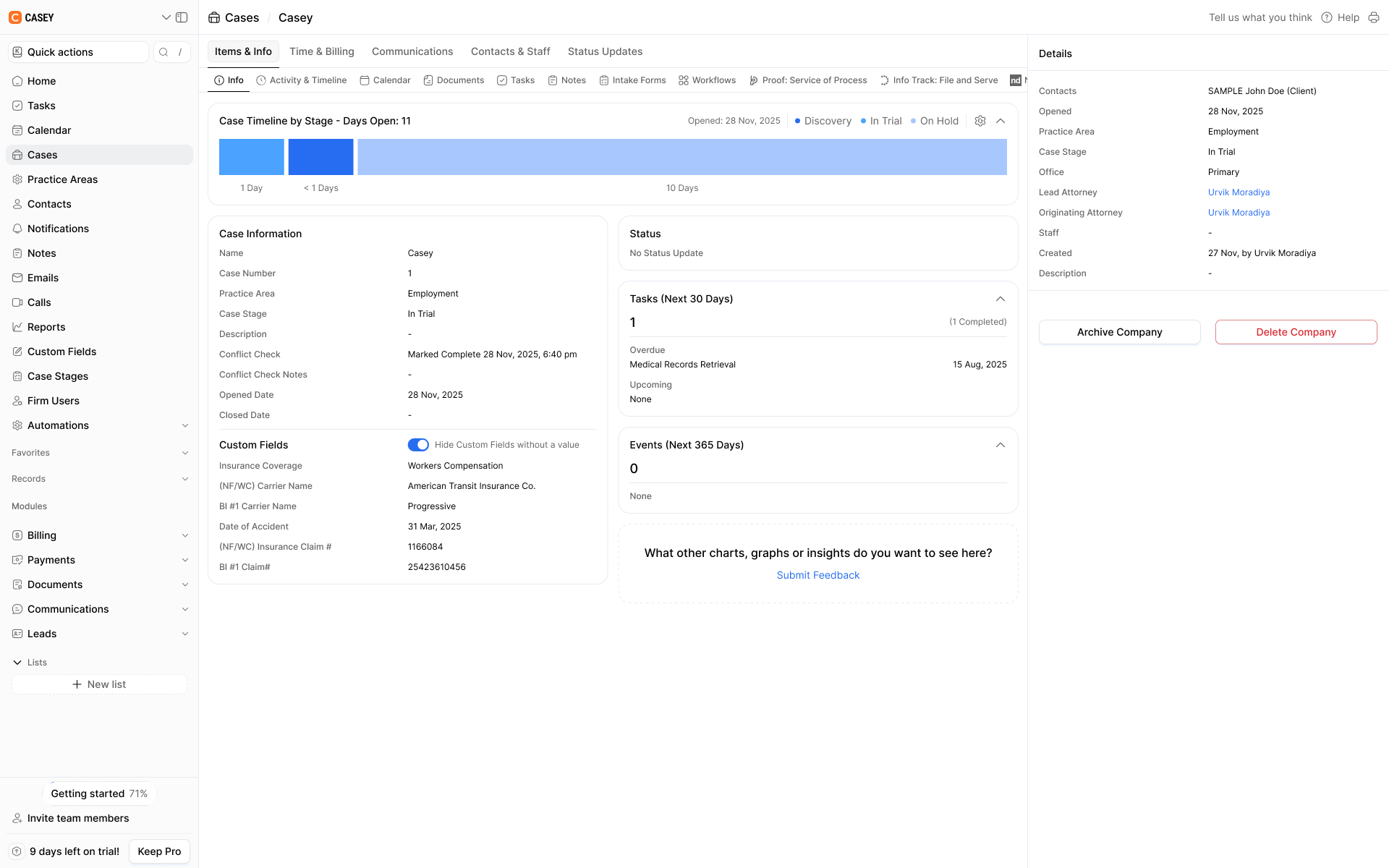Click Keep Pro button
Screen dimensions: 1389x868
pyautogui.click(x=159, y=851)
